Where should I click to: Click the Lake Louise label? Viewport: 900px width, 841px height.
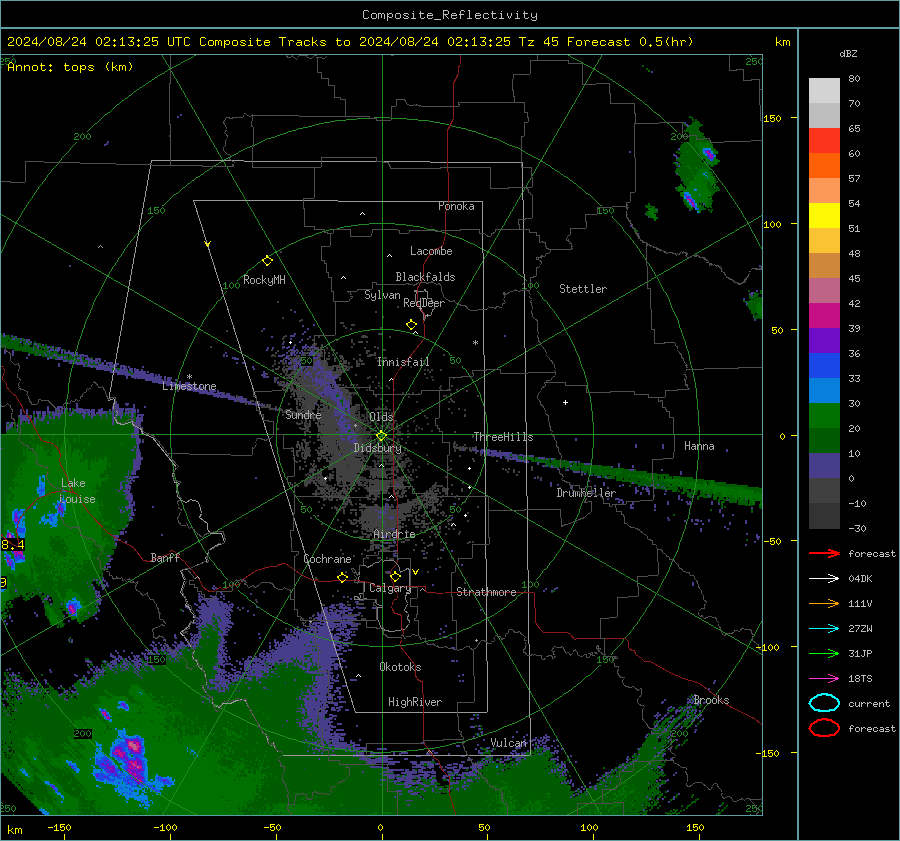76,491
